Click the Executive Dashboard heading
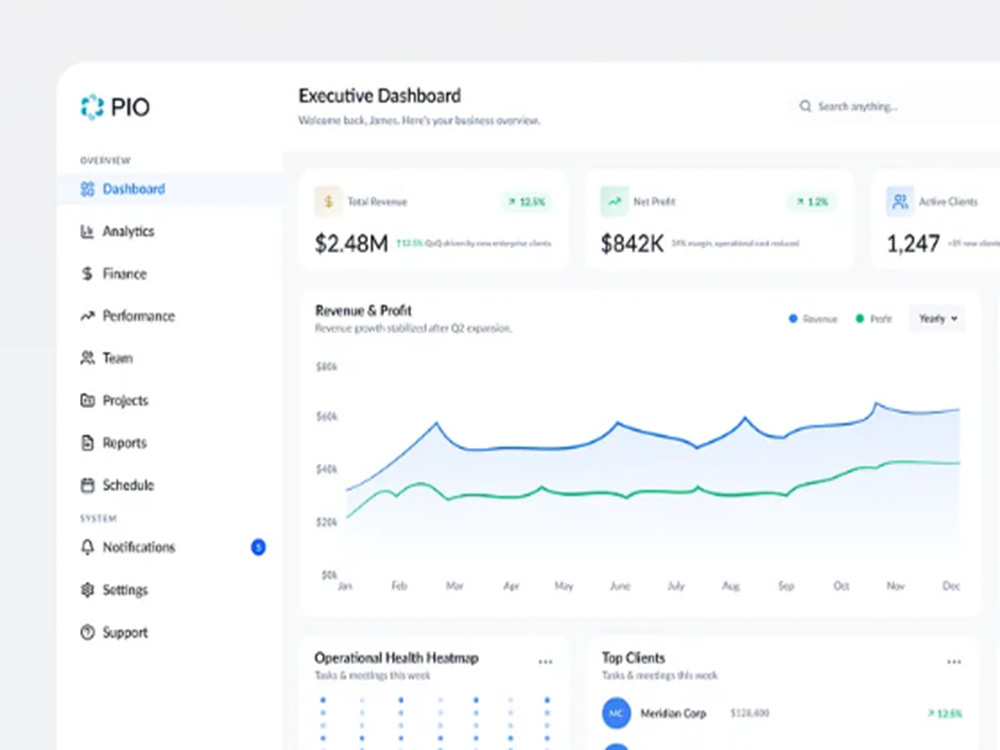This screenshot has height=750, width=1000. 379,96
